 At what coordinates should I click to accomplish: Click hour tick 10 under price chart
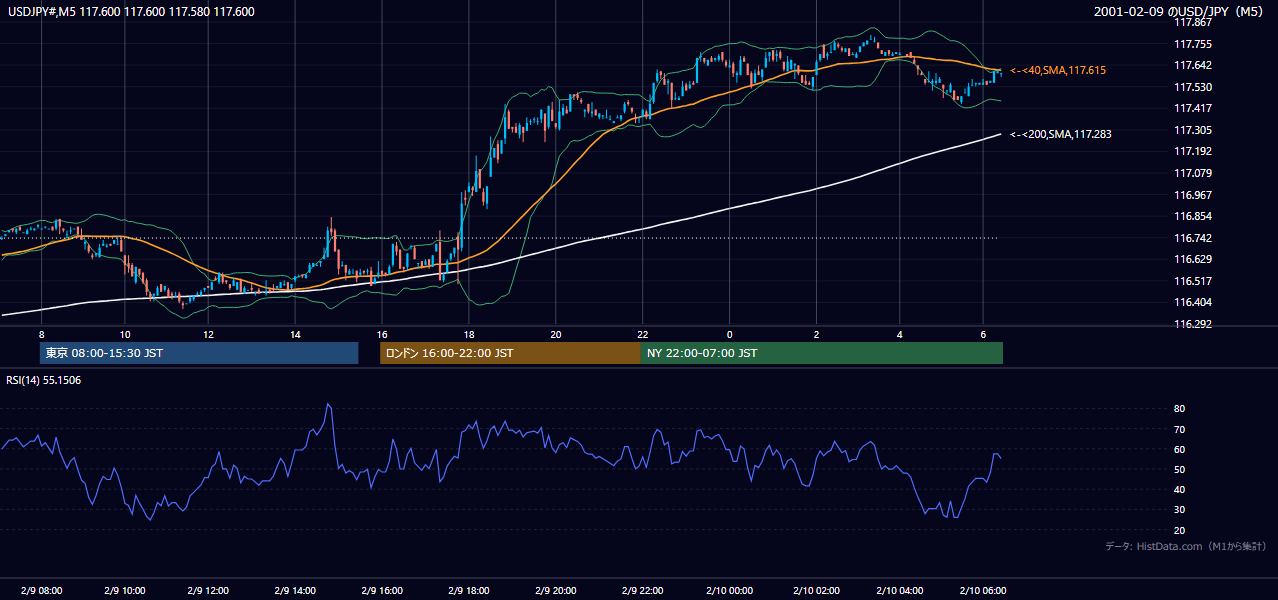coord(125,334)
